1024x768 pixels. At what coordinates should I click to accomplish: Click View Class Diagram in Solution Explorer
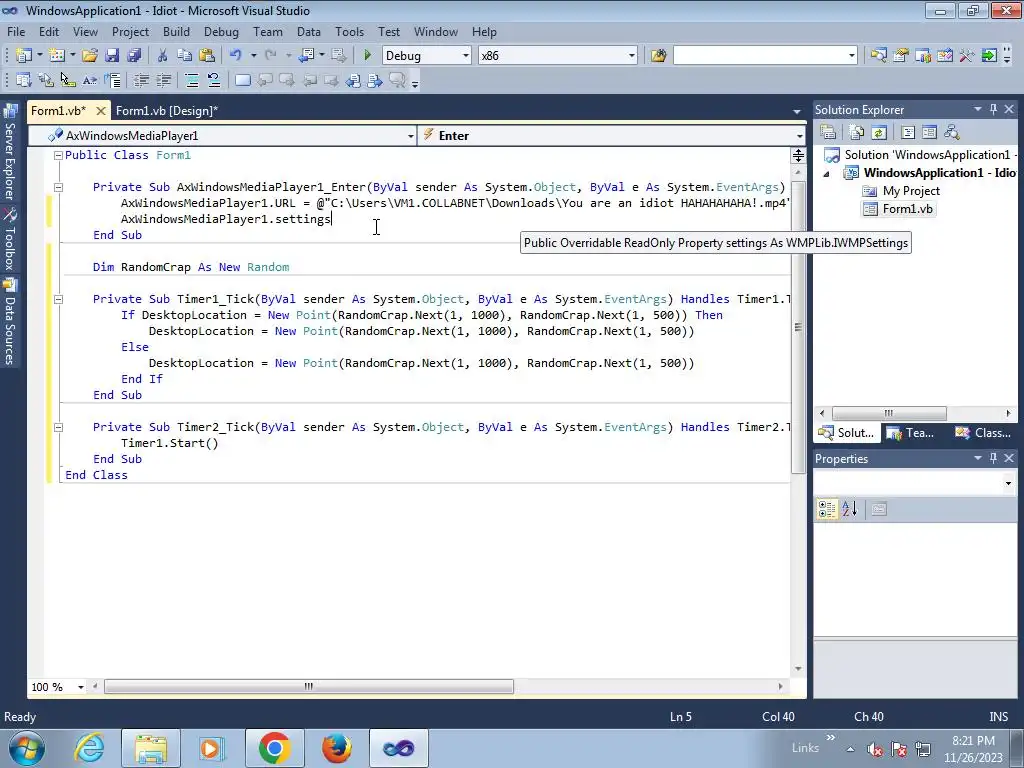(952, 133)
